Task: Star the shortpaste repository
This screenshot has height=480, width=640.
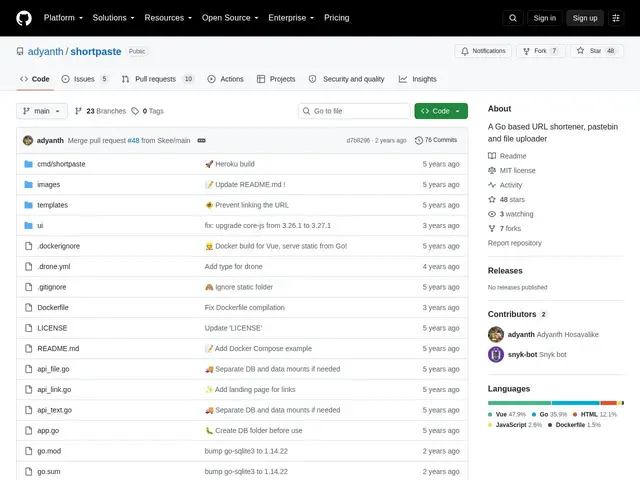Action: coord(596,51)
